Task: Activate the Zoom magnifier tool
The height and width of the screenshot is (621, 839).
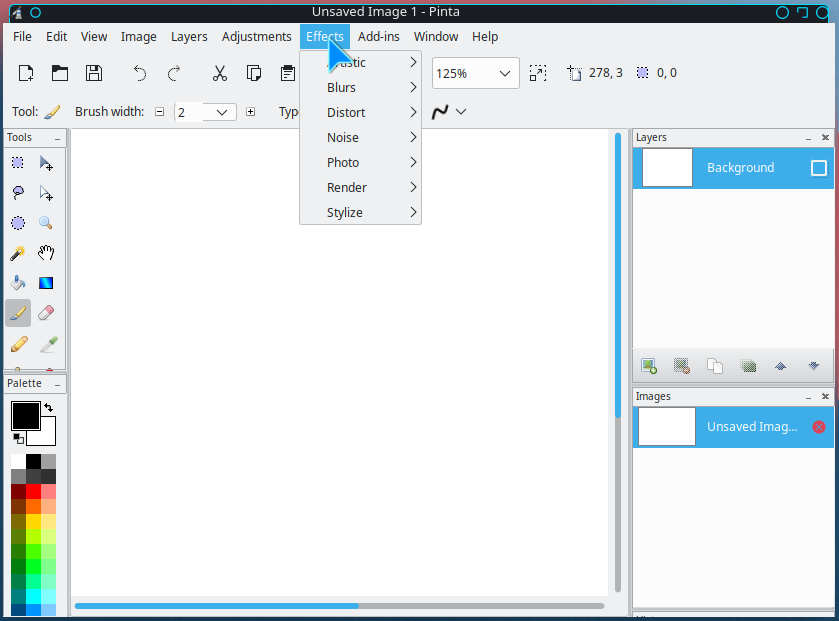Action: (46, 223)
